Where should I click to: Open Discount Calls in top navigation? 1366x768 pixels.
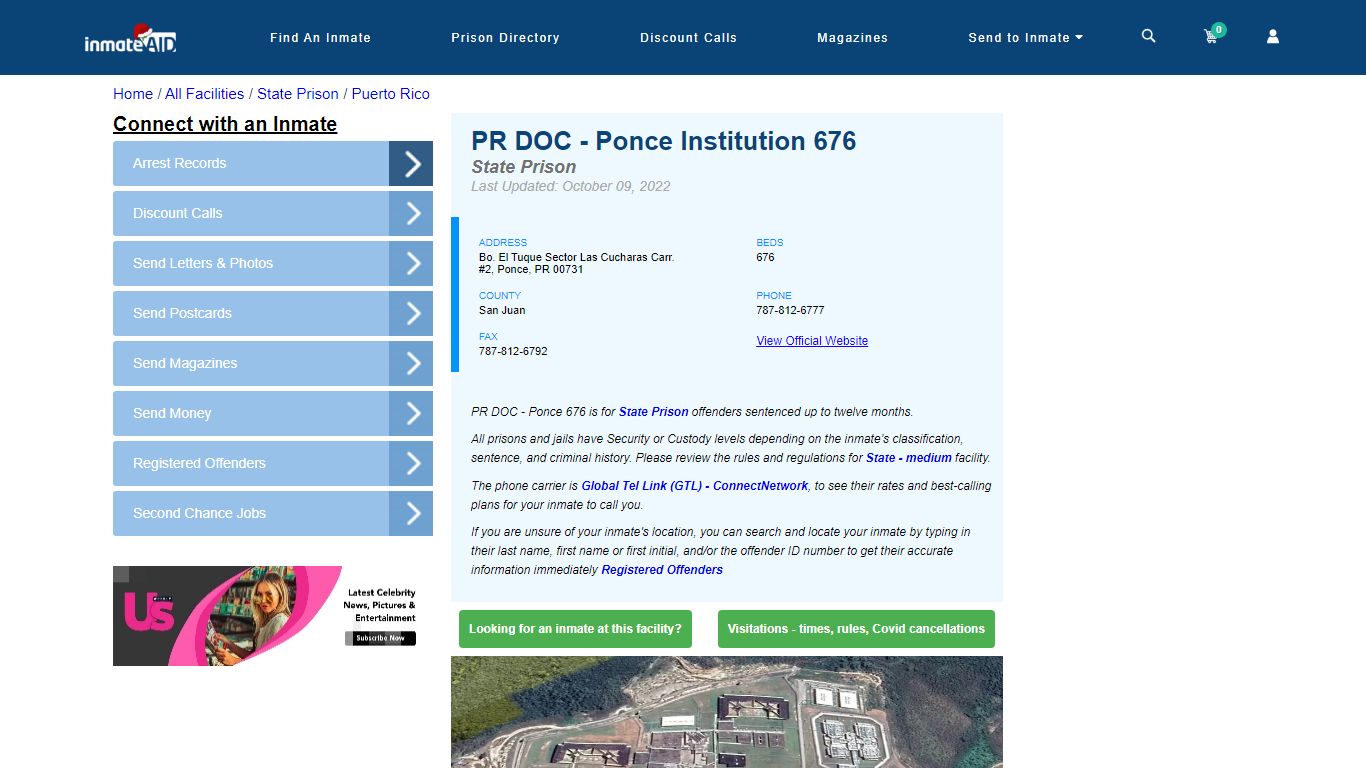[688, 38]
